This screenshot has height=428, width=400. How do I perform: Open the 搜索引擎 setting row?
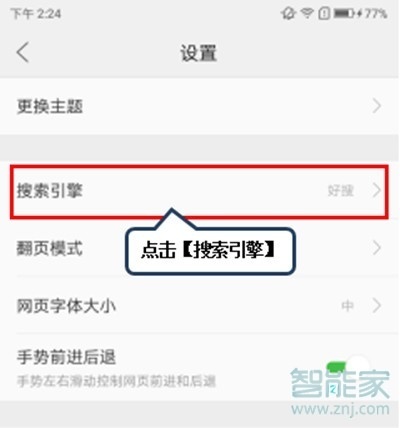(x=199, y=192)
